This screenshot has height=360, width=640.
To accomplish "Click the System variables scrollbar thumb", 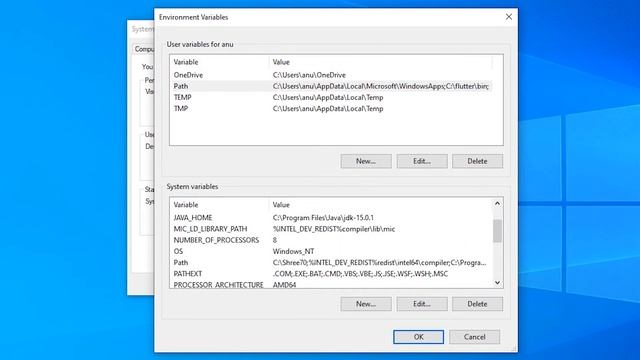I will click(x=497, y=231).
